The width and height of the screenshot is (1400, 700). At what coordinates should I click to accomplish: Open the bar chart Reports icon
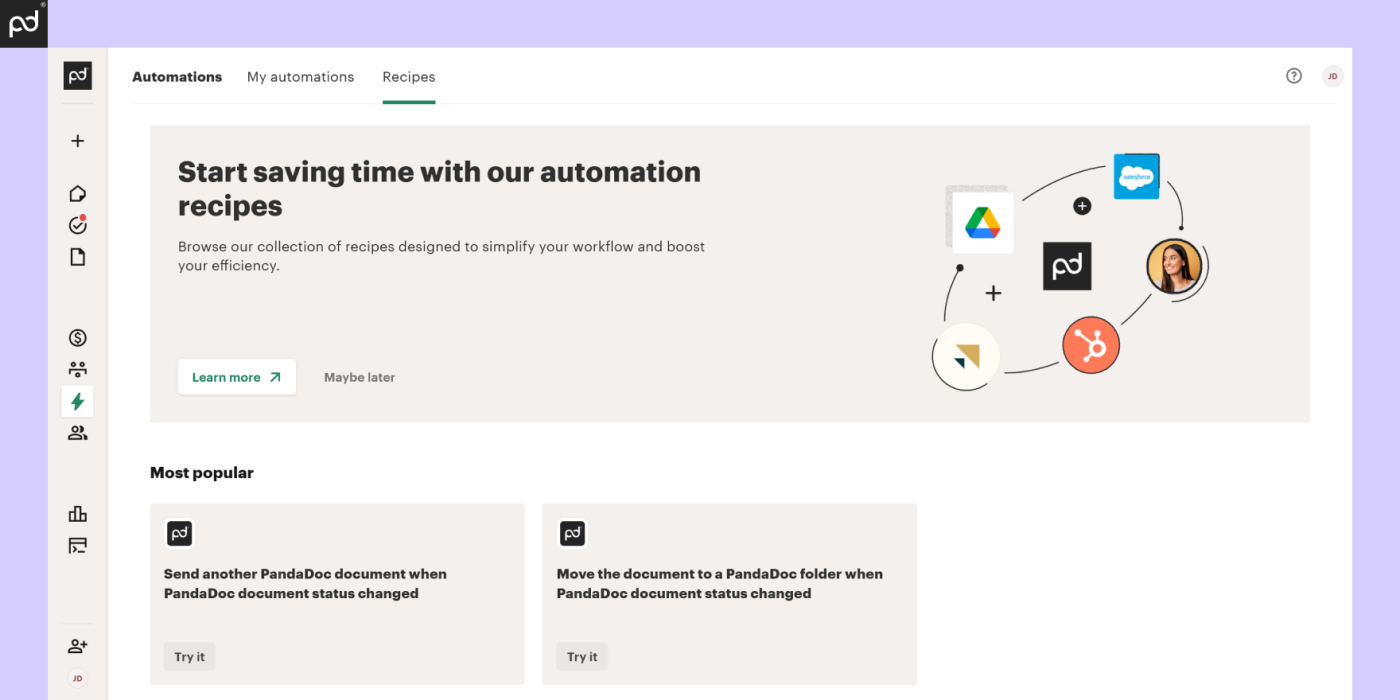pos(77,514)
